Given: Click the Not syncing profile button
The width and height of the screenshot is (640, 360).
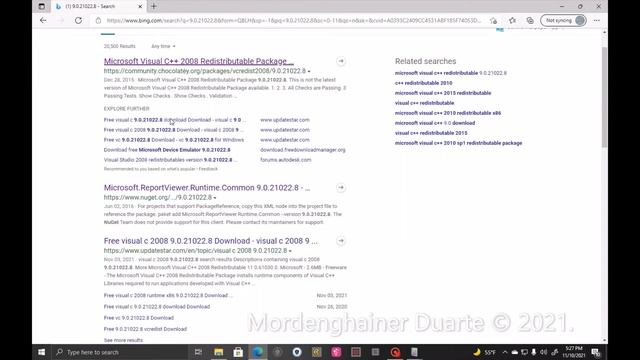Looking at the screenshot, I should [563, 20].
